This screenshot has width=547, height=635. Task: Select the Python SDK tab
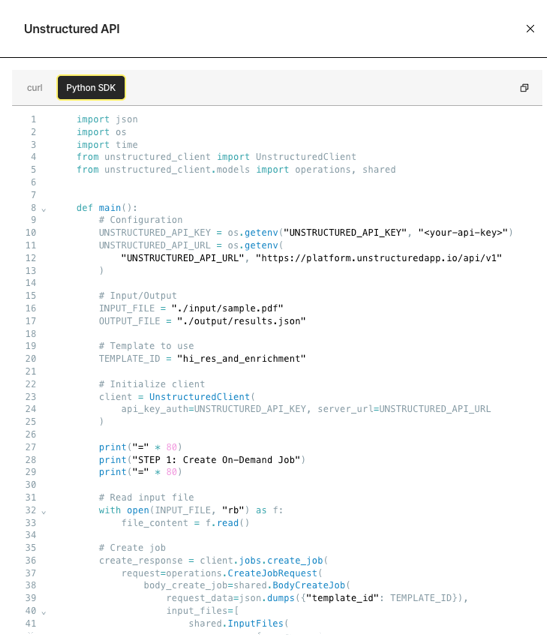click(91, 87)
